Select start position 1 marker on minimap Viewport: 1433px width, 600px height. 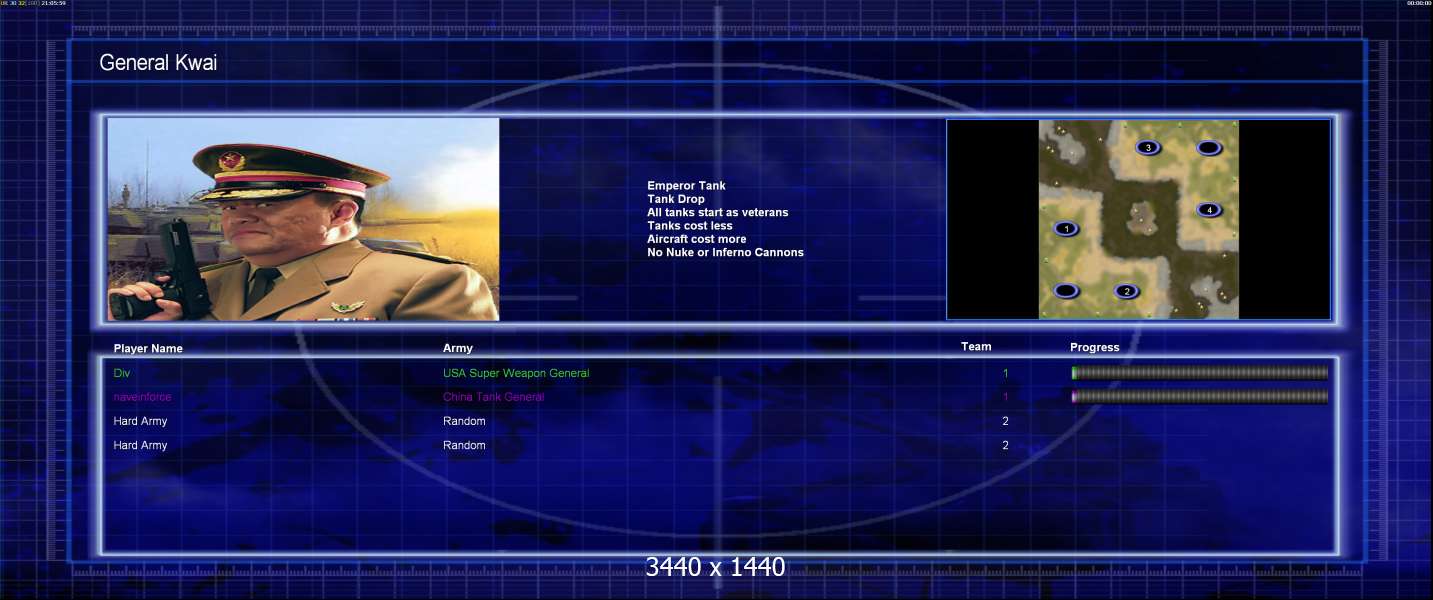[1067, 229]
